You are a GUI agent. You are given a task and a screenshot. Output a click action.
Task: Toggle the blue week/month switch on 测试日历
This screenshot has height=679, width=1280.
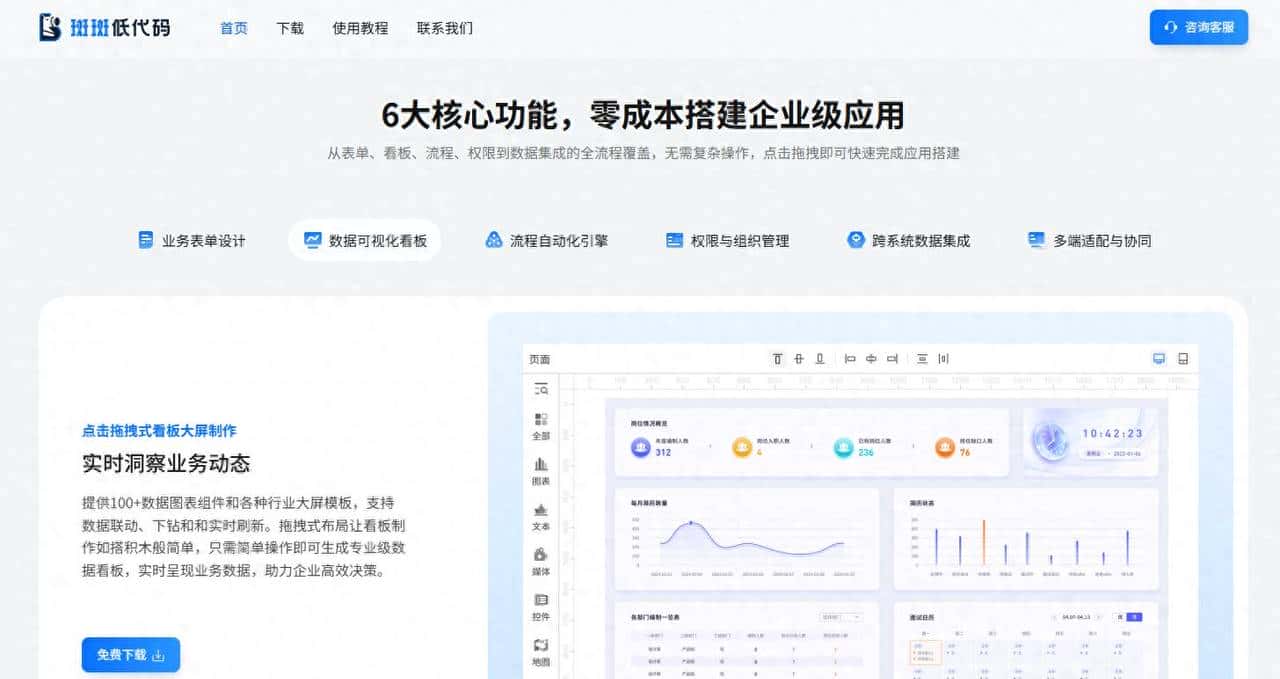click(1134, 617)
